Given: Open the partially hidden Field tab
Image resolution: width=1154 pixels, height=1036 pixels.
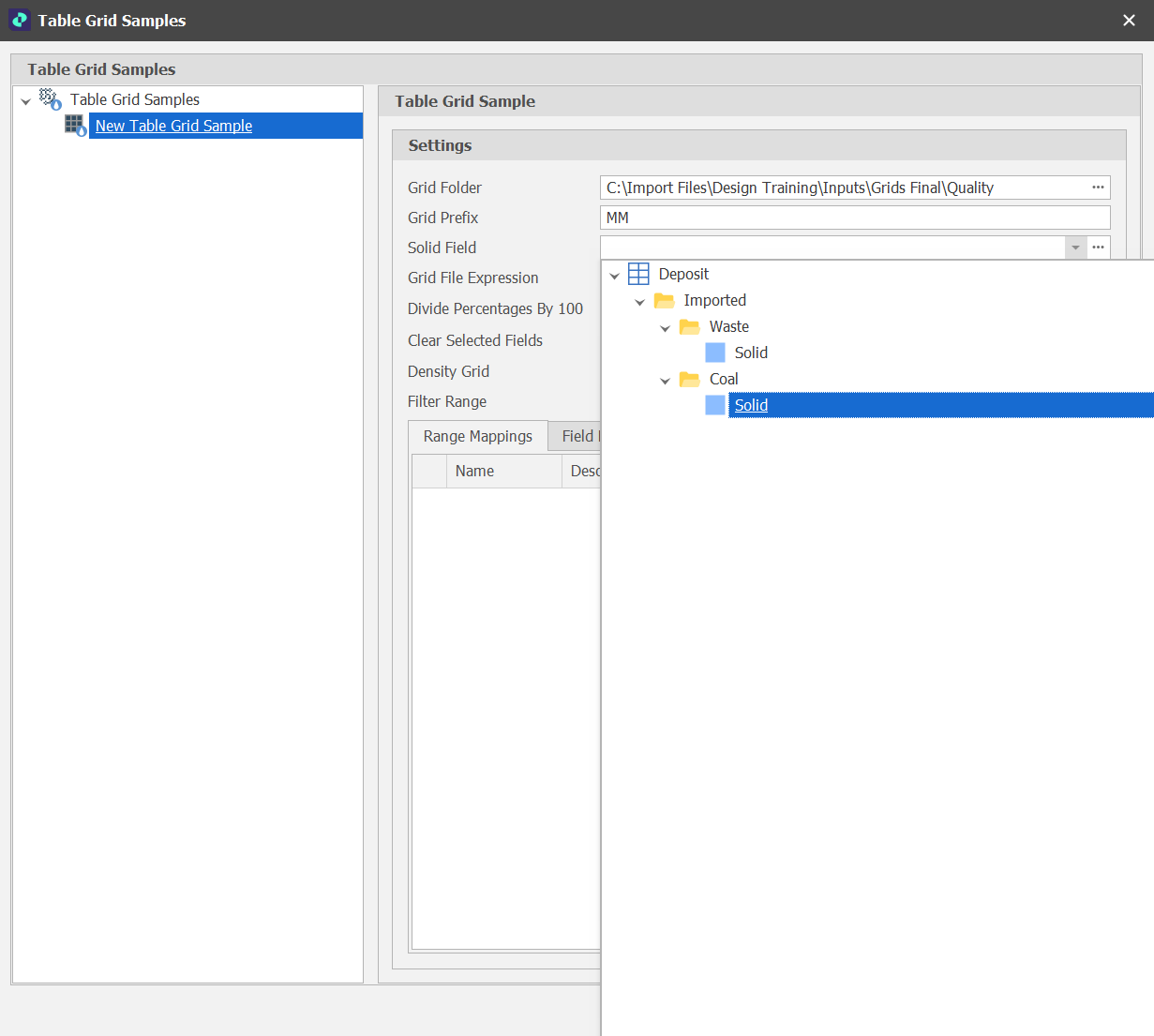Looking at the screenshot, I should [x=575, y=436].
